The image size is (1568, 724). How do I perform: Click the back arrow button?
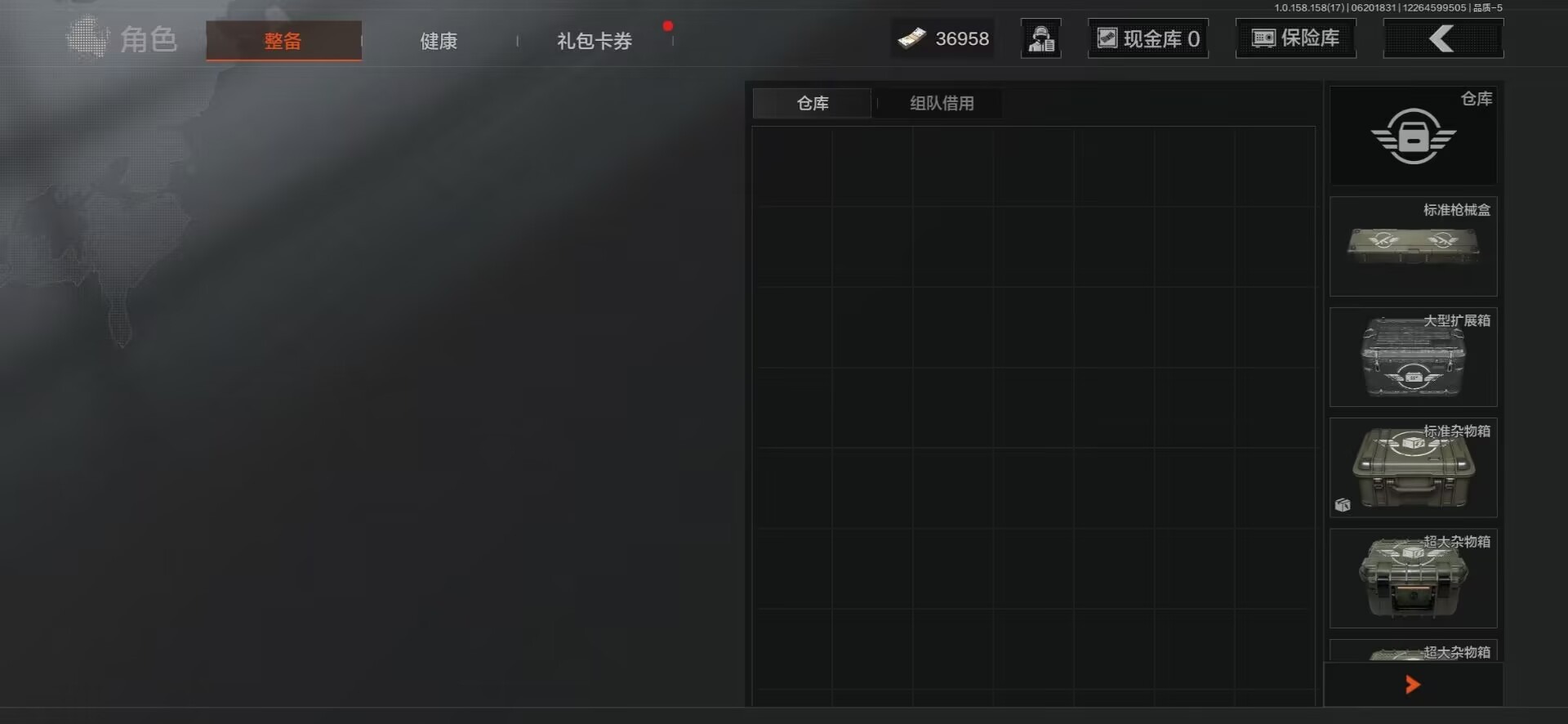[x=1443, y=38]
